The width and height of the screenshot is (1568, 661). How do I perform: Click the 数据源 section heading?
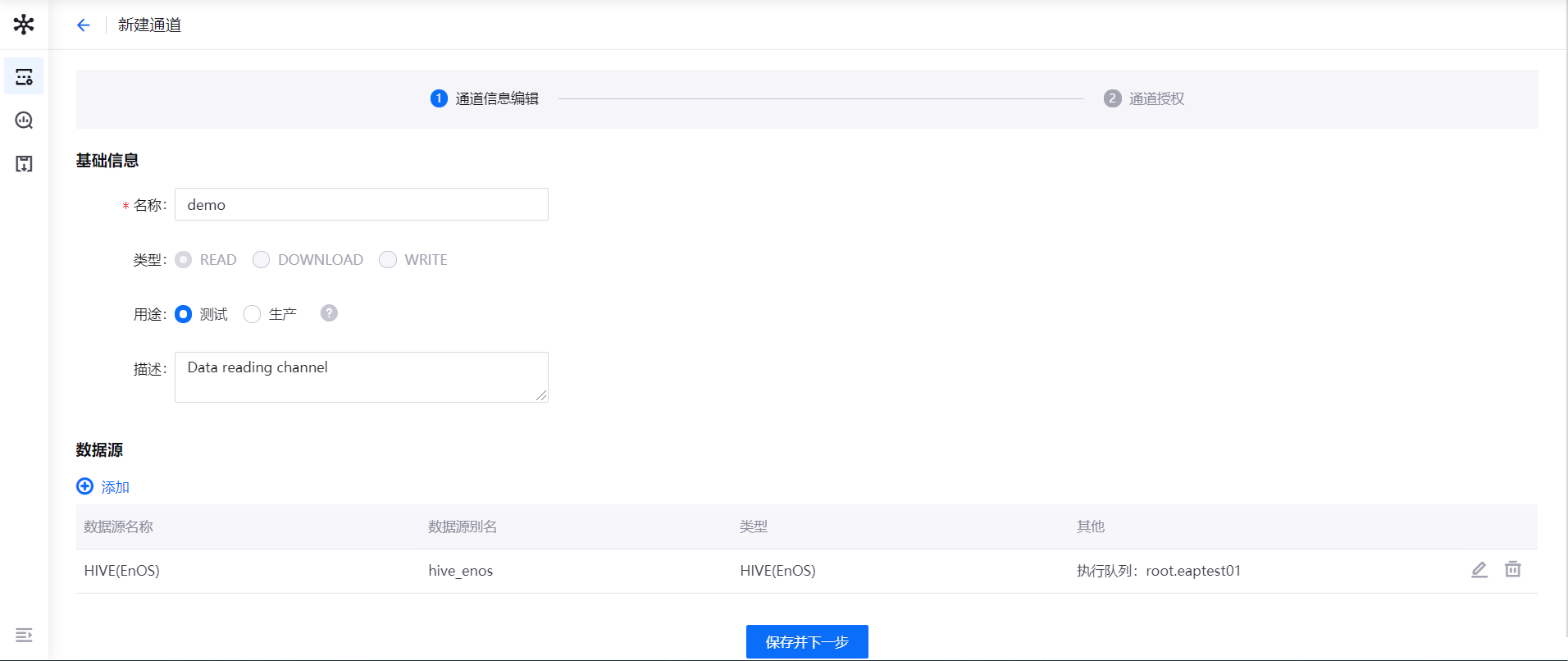(100, 449)
